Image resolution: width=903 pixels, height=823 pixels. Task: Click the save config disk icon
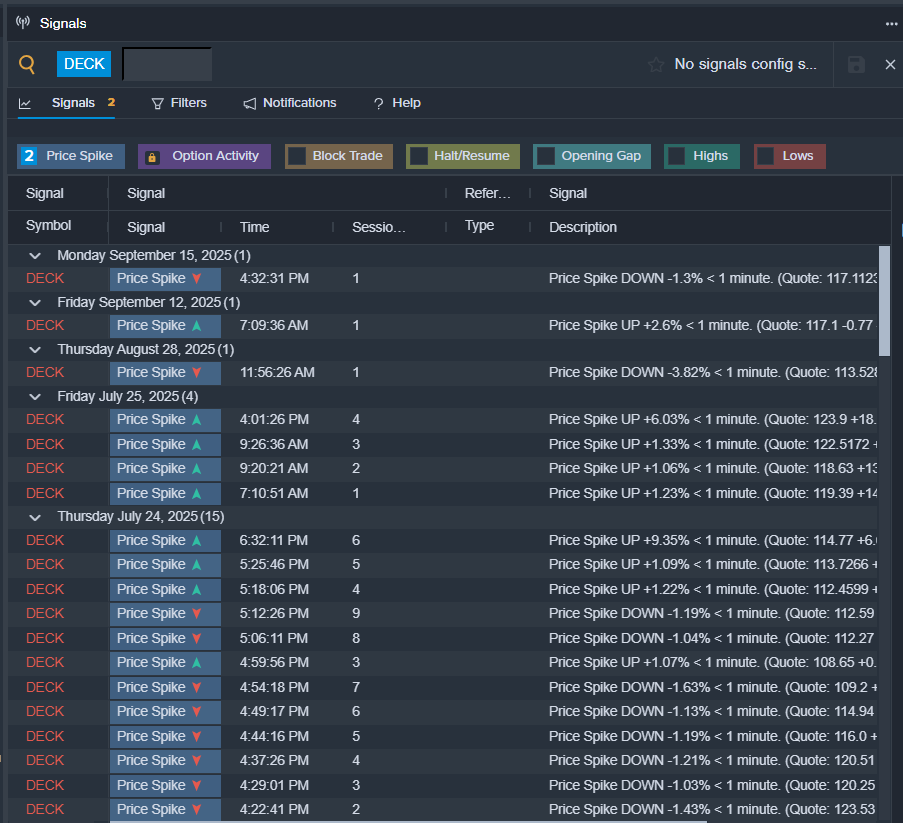click(x=856, y=65)
